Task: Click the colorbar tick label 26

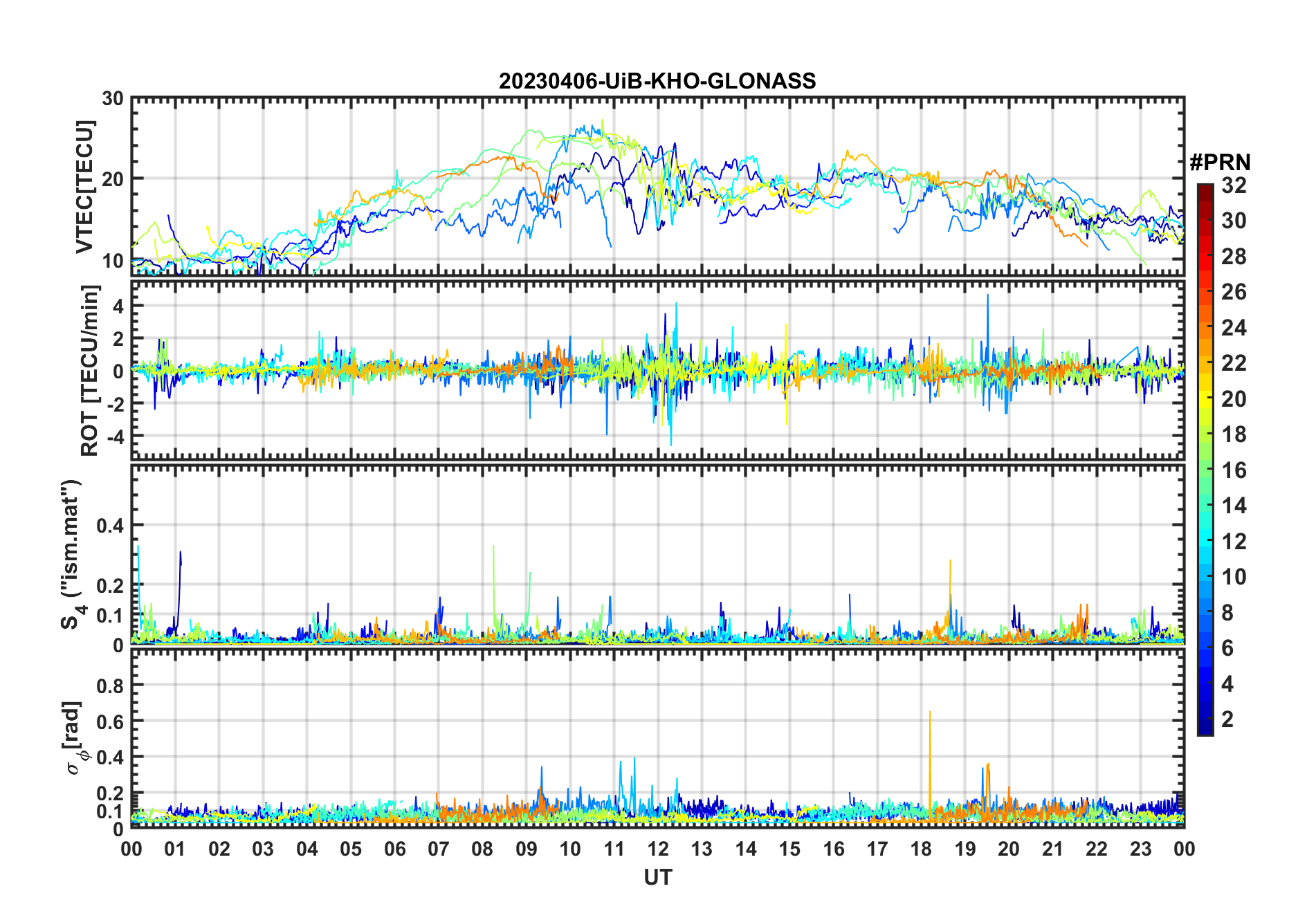Action: point(1234,292)
